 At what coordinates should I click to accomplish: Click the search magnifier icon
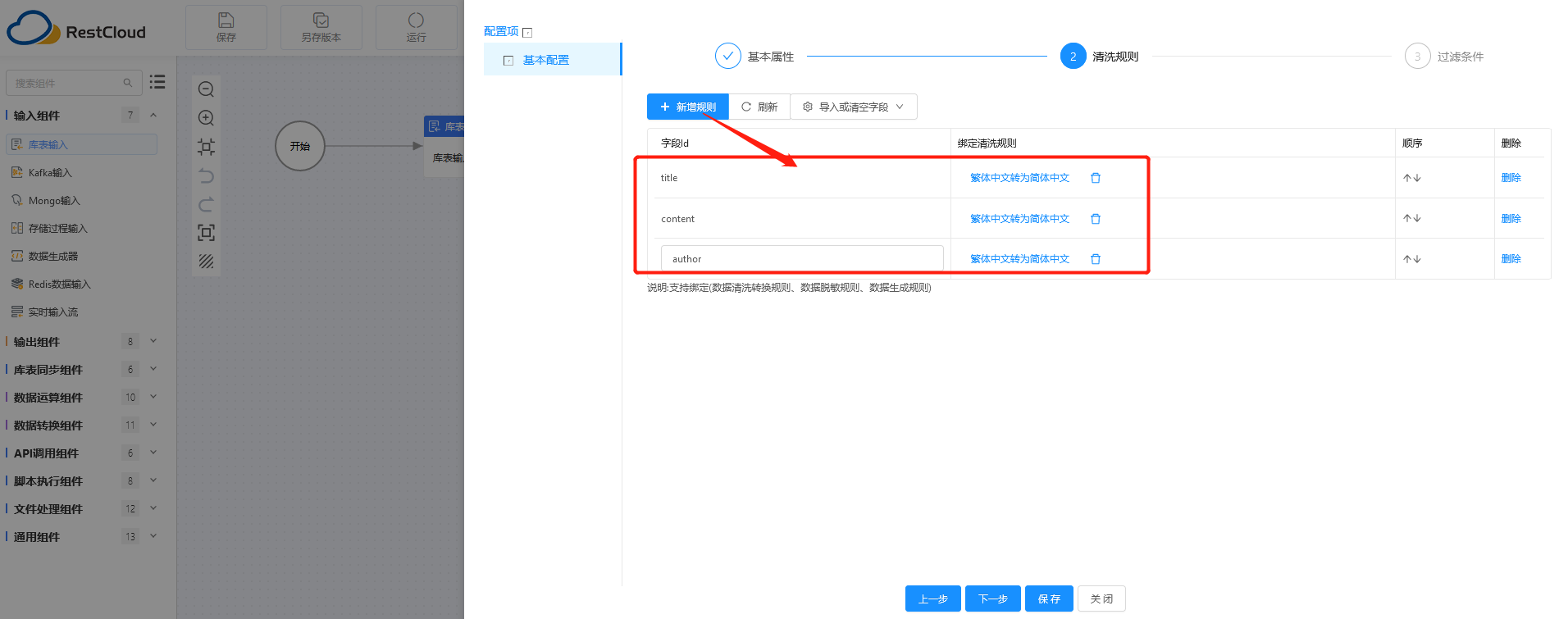(128, 83)
